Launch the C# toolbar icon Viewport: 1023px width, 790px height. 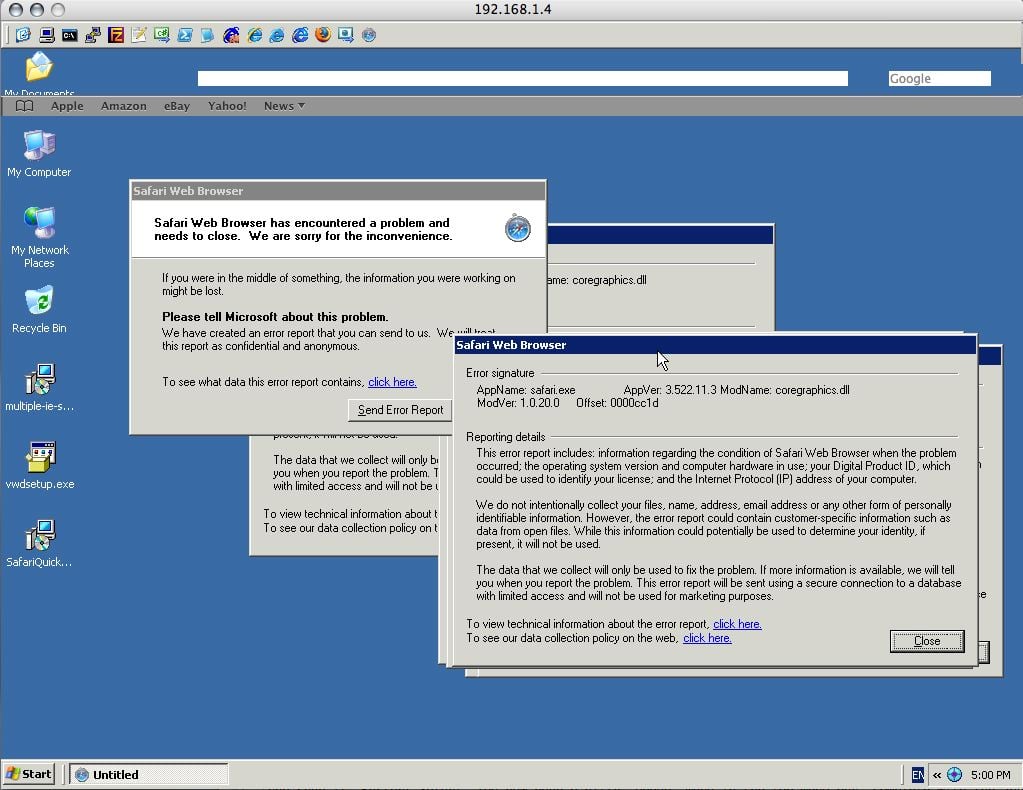[x=162, y=35]
